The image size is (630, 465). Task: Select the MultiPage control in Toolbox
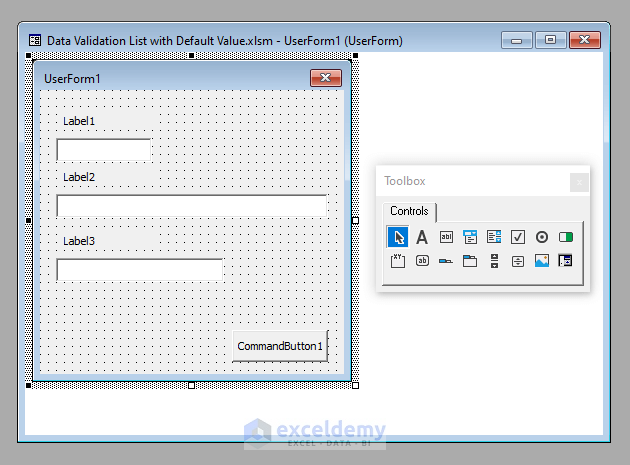[470, 261]
